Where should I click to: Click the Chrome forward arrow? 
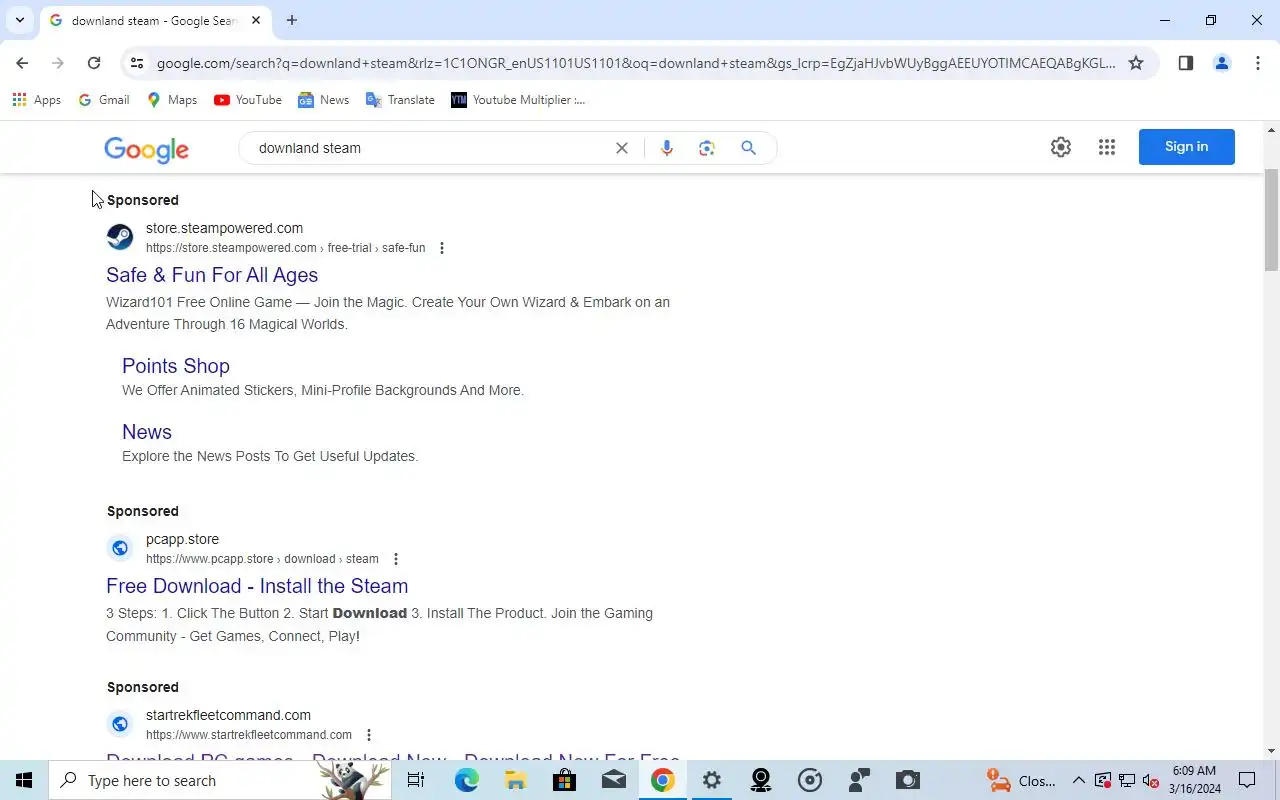[x=58, y=63]
